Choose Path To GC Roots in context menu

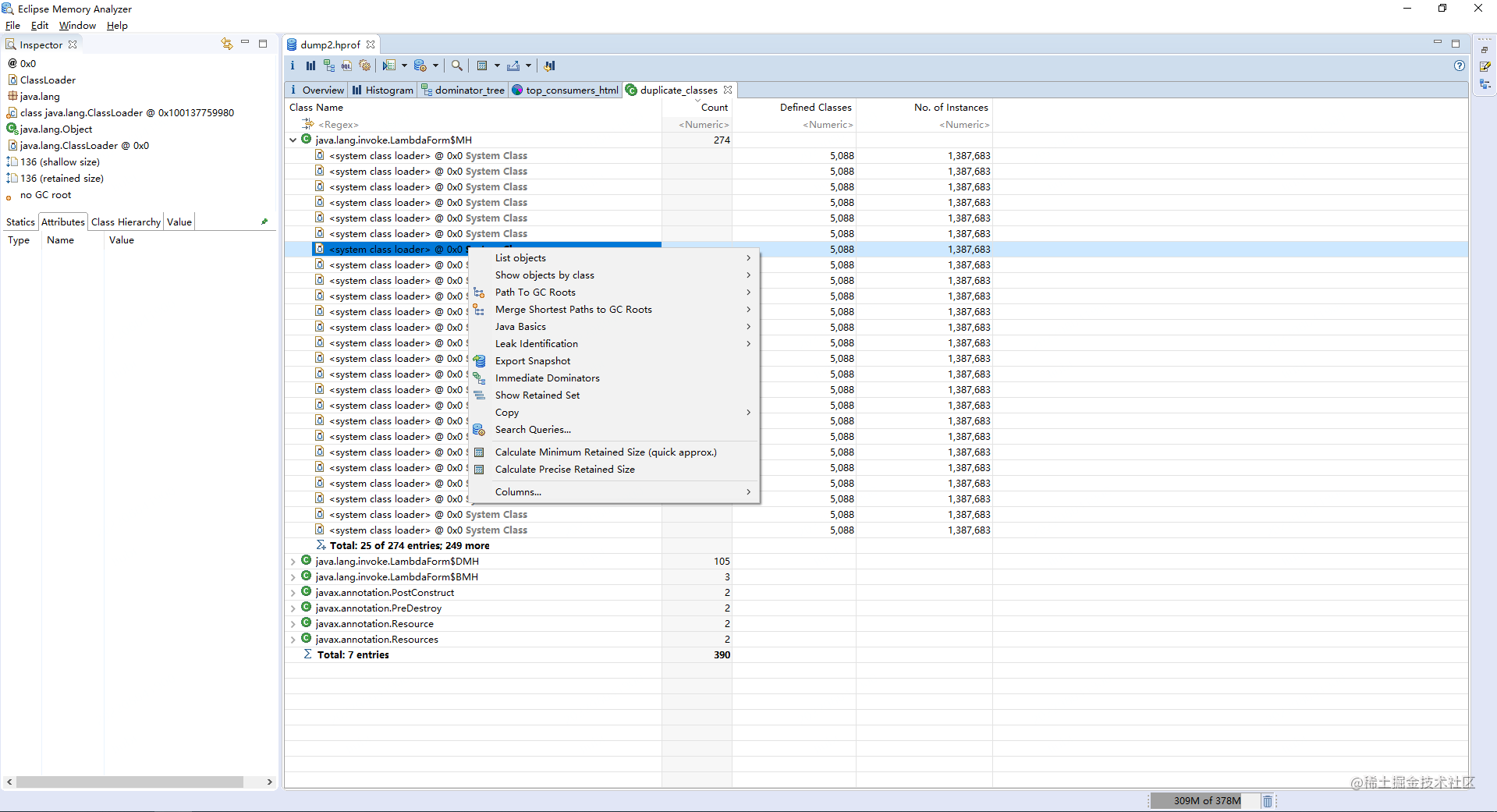(614, 293)
